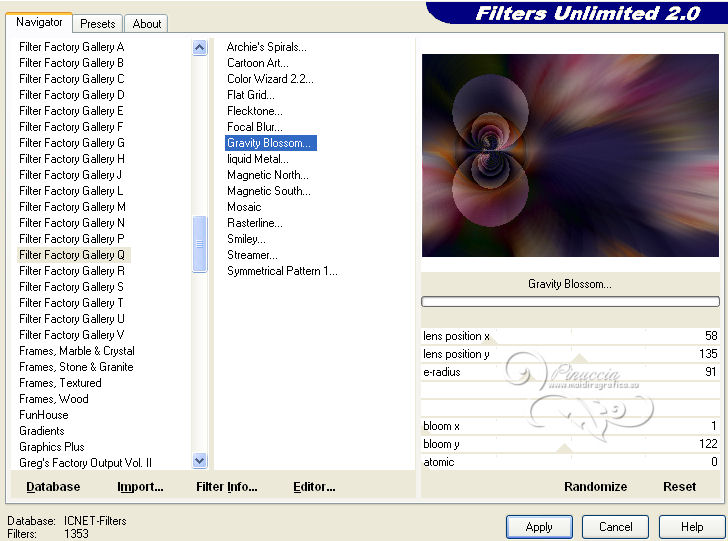728x541 pixels.
Task: Choose the Rasterline filter
Action: [x=254, y=223]
